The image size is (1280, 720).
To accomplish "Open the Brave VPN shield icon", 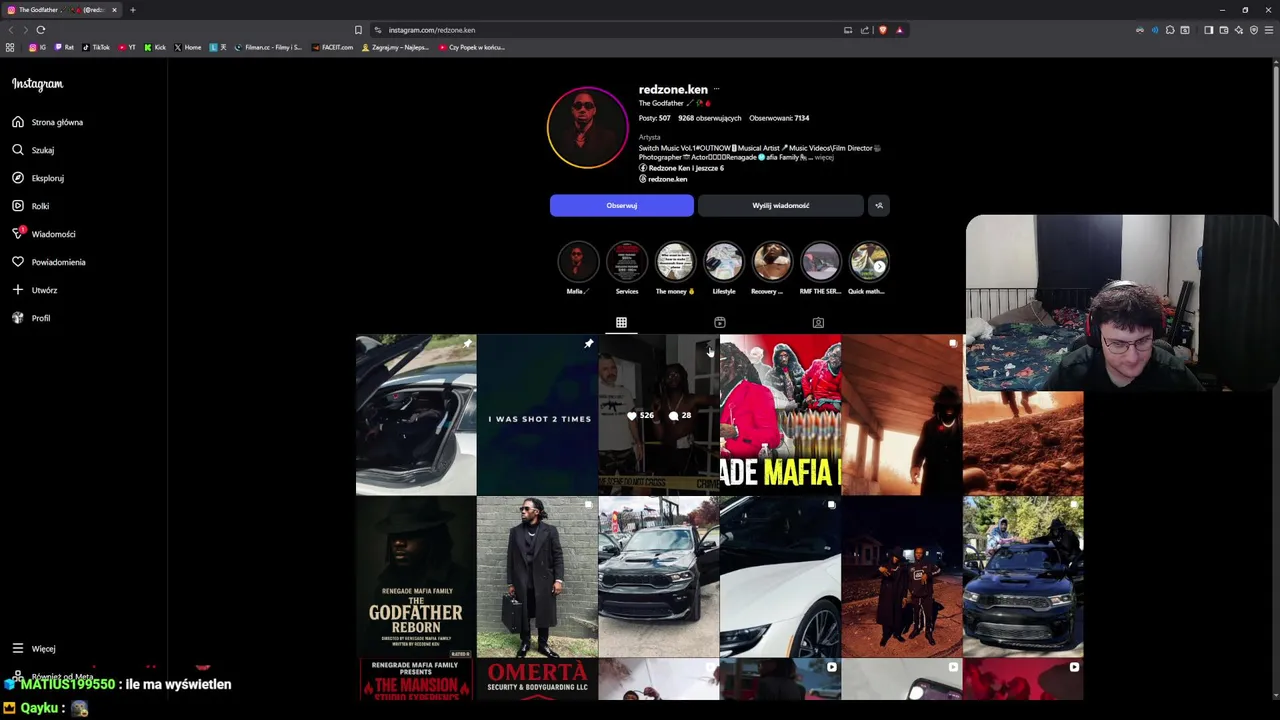I will (x=1254, y=30).
